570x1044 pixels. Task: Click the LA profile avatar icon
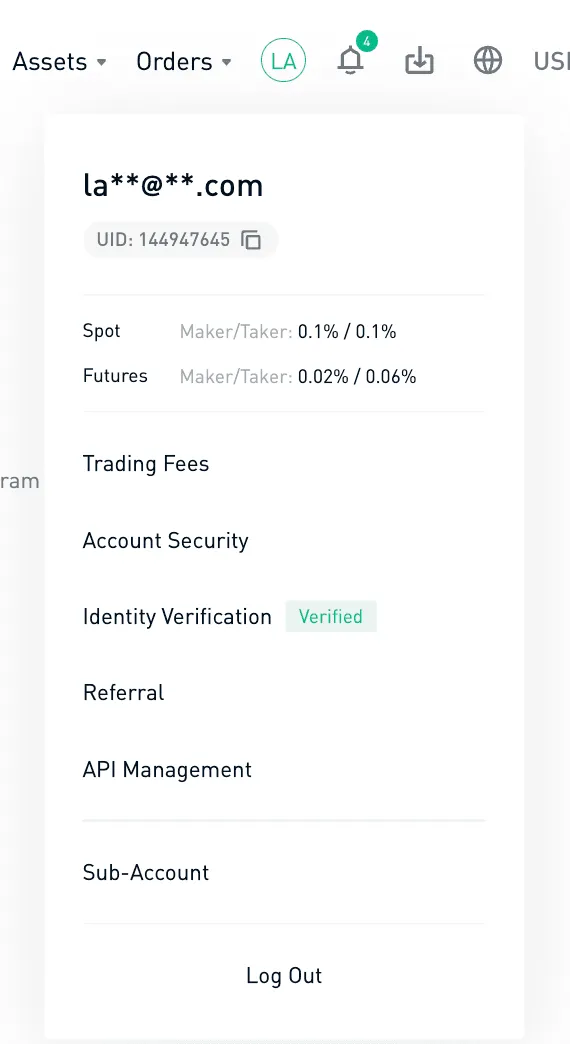[x=283, y=61]
